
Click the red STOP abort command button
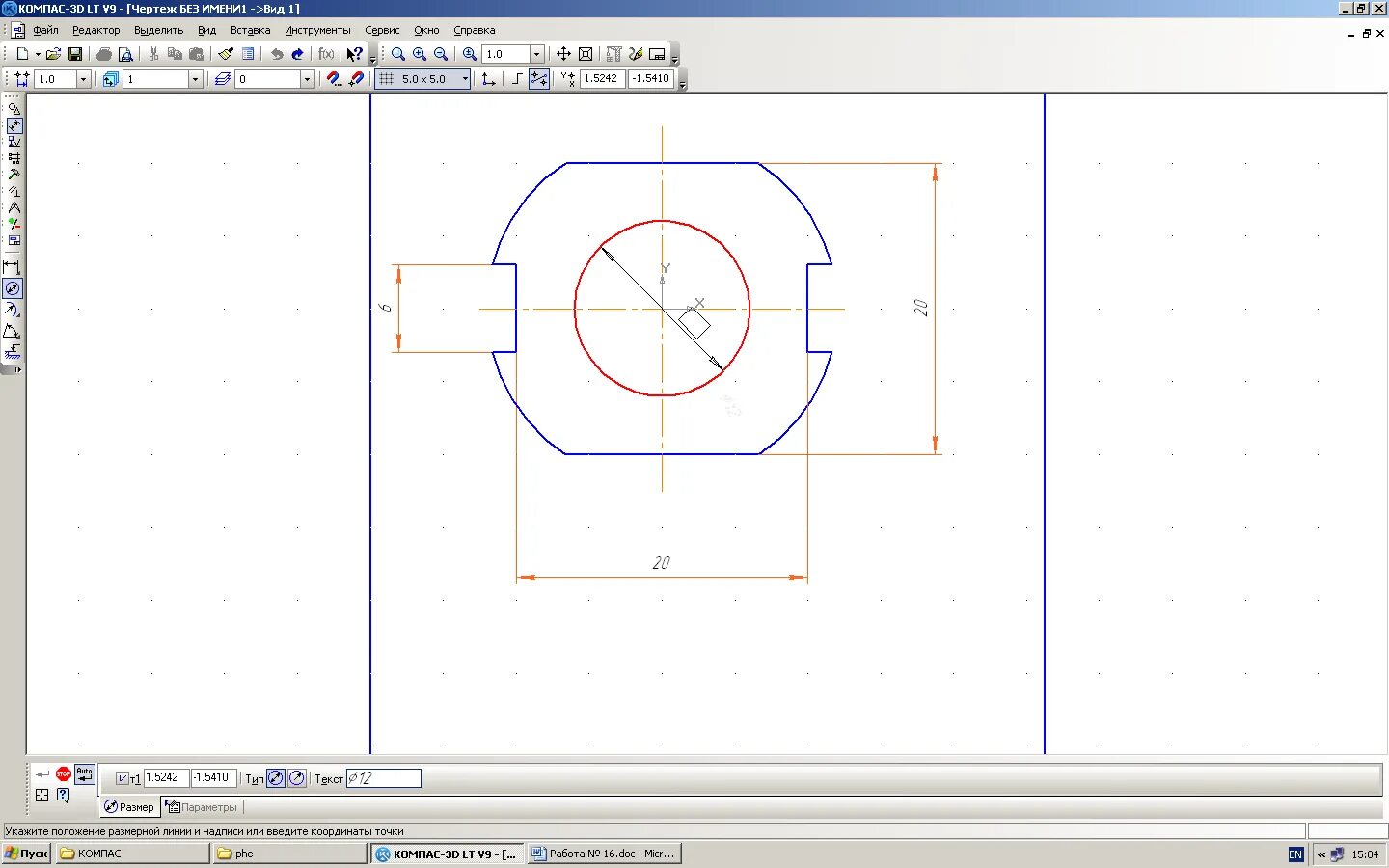(x=64, y=773)
